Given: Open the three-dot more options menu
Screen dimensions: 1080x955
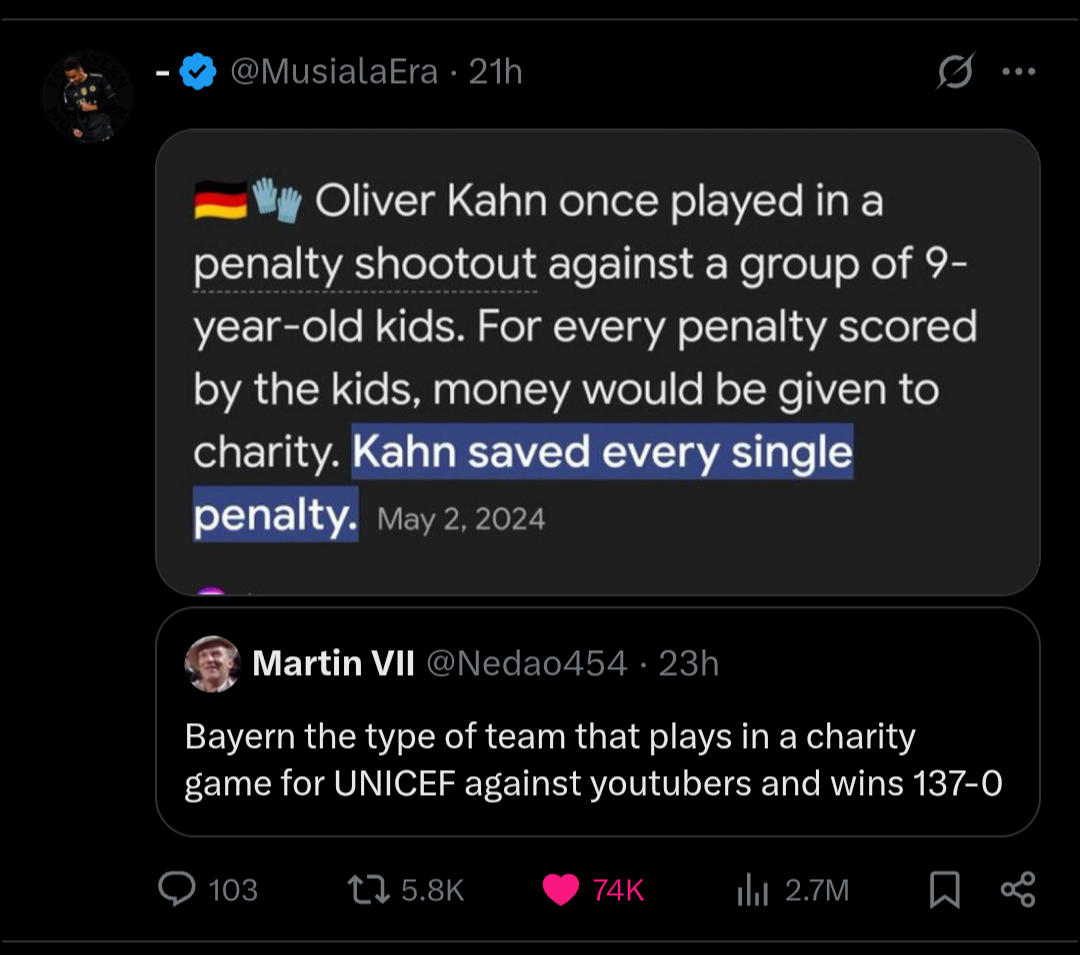Looking at the screenshot, I should pyautogui.click(x=1019, y=71).
